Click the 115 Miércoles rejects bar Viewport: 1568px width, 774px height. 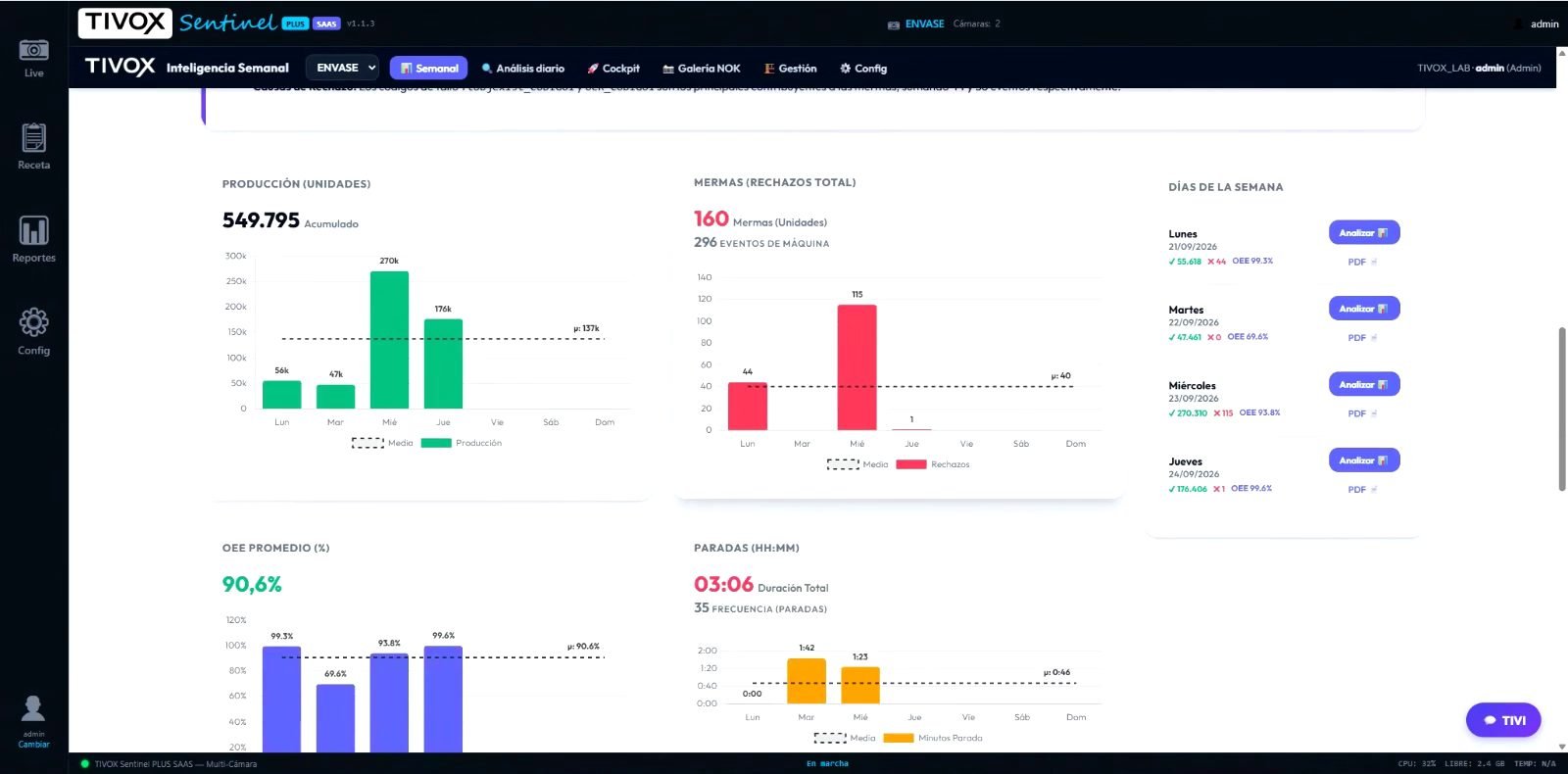click(857, 367)
